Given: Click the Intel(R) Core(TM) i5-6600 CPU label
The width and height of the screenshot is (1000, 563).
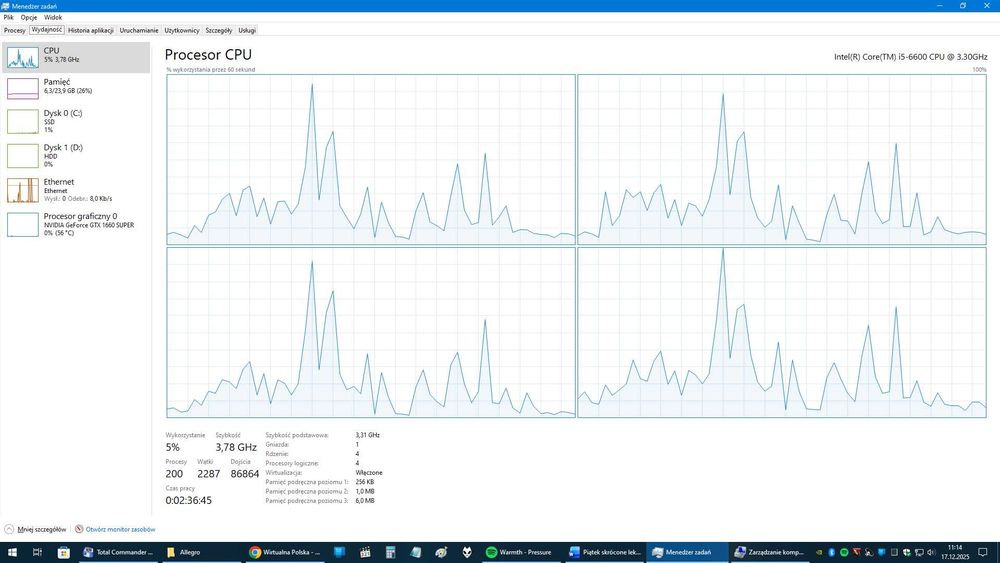Looking at the screenshot, I should (x=911, y=57).
